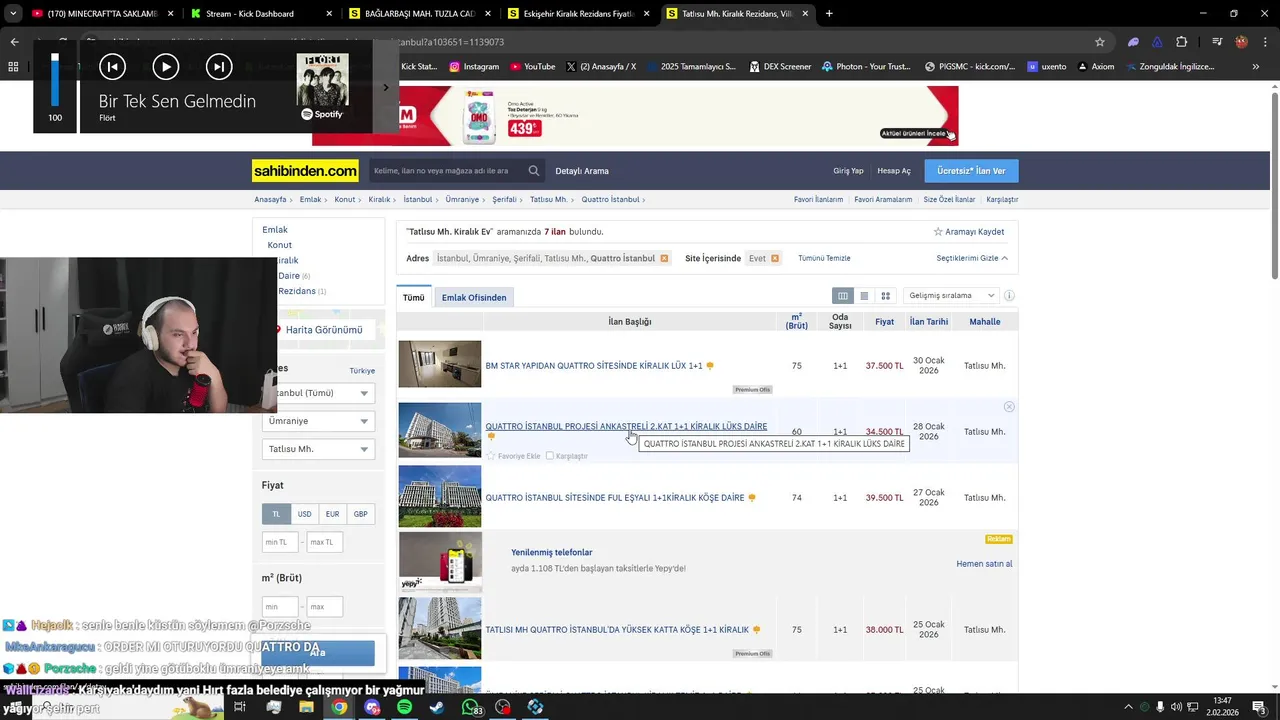The height and width of the screenshot is (720, 1280).
Task: Show more bookmarks chevron
Action: [1256, 67]
